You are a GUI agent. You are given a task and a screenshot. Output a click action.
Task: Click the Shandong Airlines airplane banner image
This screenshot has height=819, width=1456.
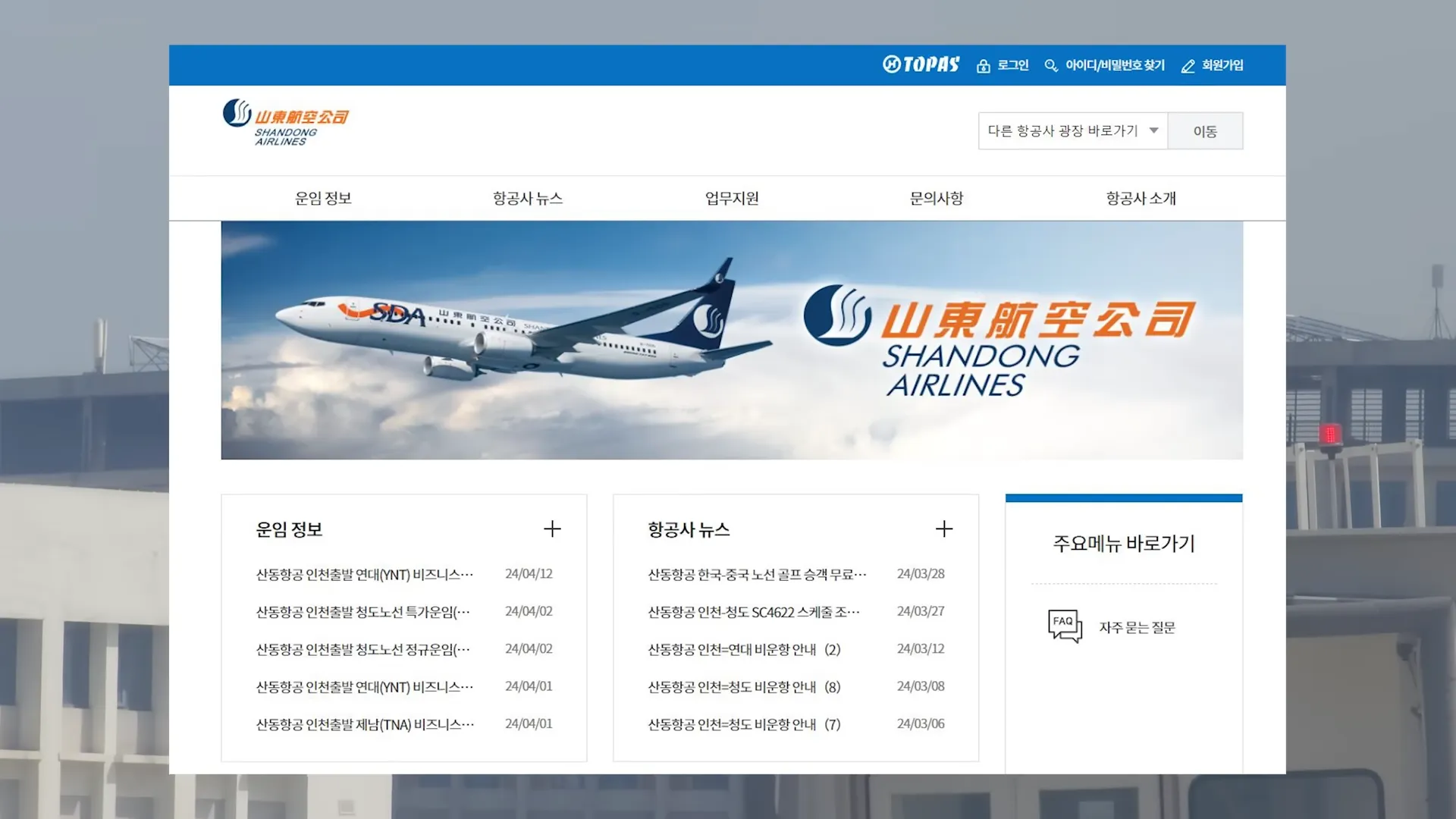click(732, 340)
